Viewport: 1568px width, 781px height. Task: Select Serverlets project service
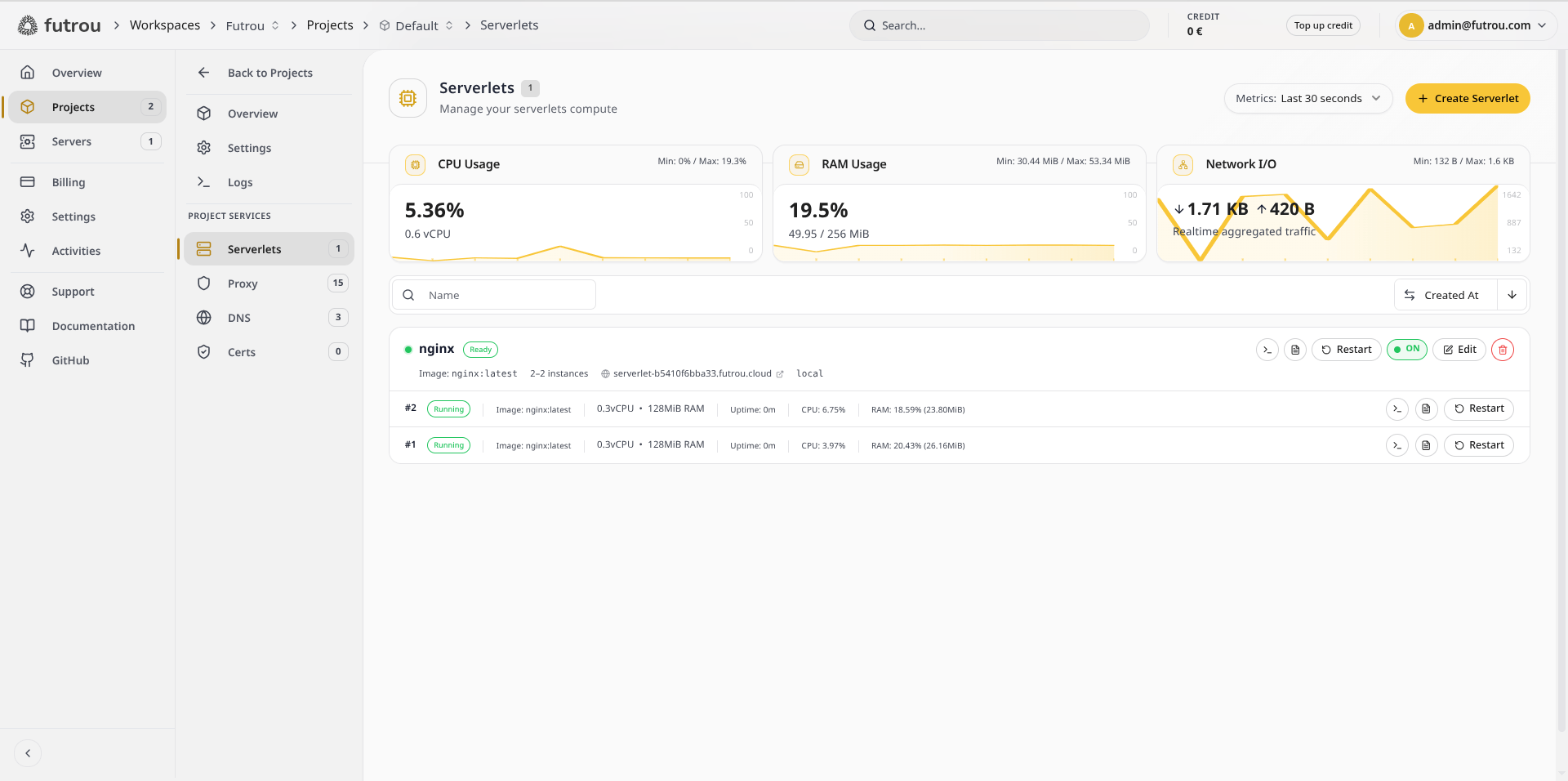pos(269,249)
